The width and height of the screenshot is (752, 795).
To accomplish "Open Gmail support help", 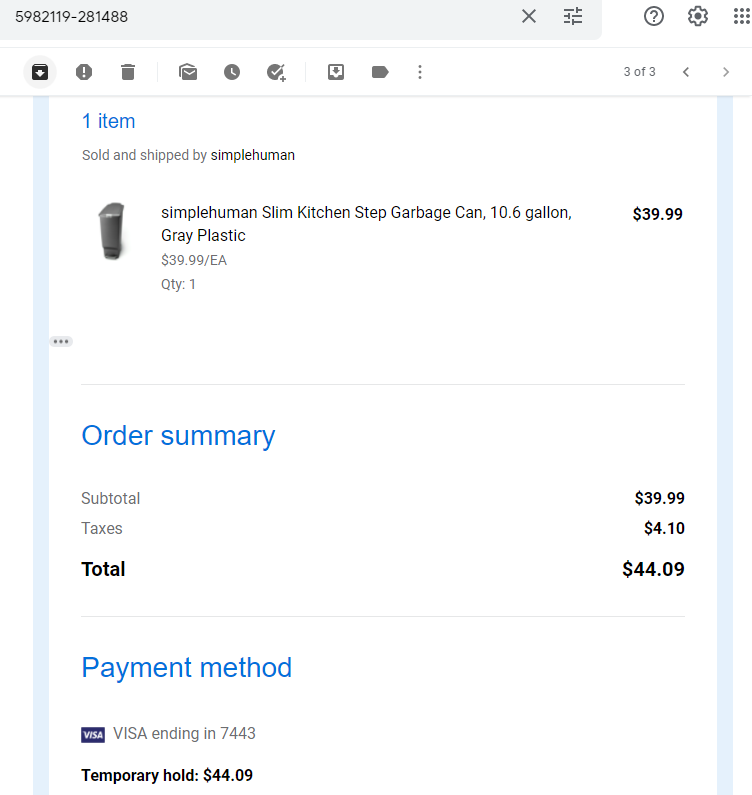I will coord(654,16).
